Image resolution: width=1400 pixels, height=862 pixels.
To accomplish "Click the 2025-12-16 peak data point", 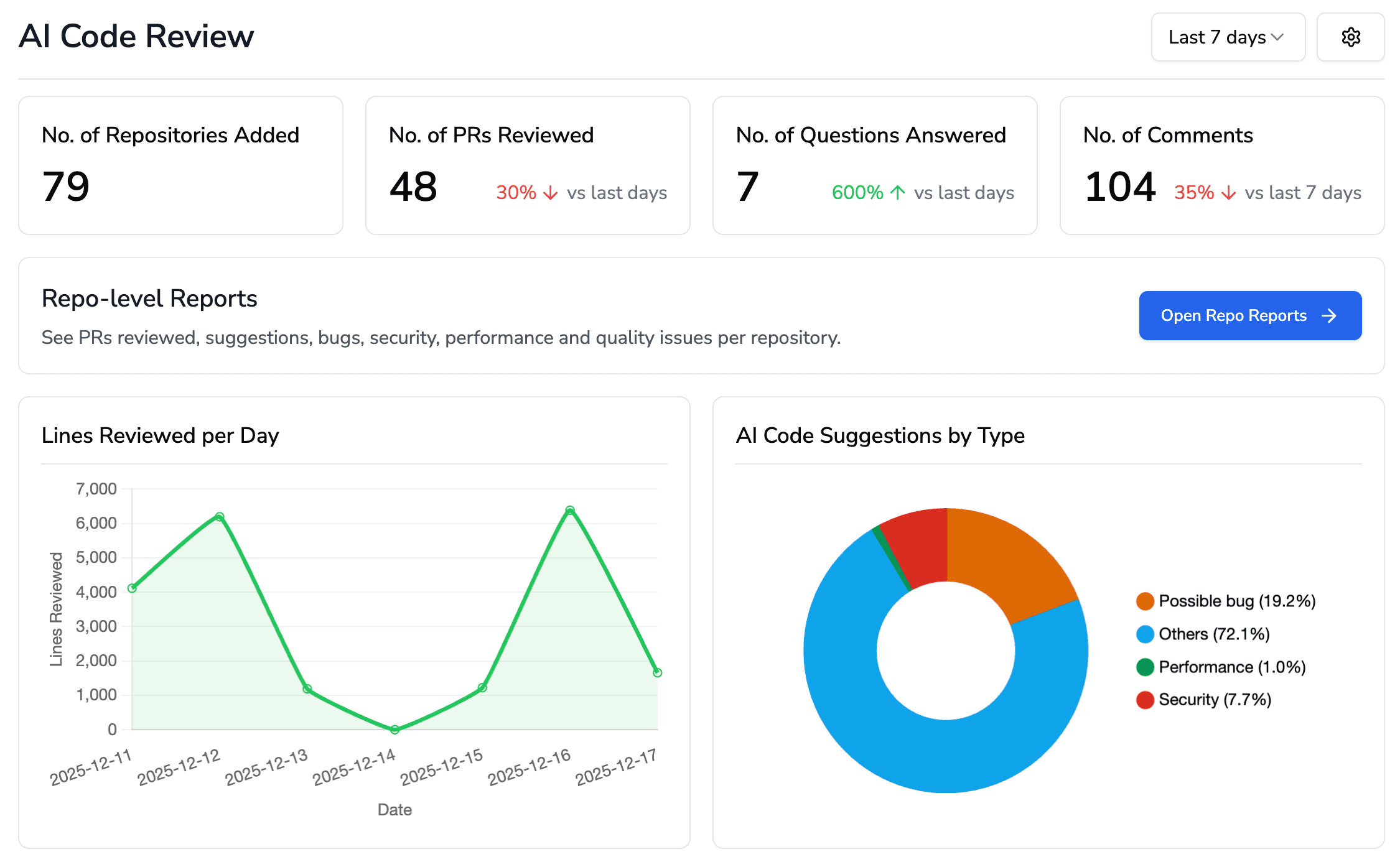I will tap(570, 511).
